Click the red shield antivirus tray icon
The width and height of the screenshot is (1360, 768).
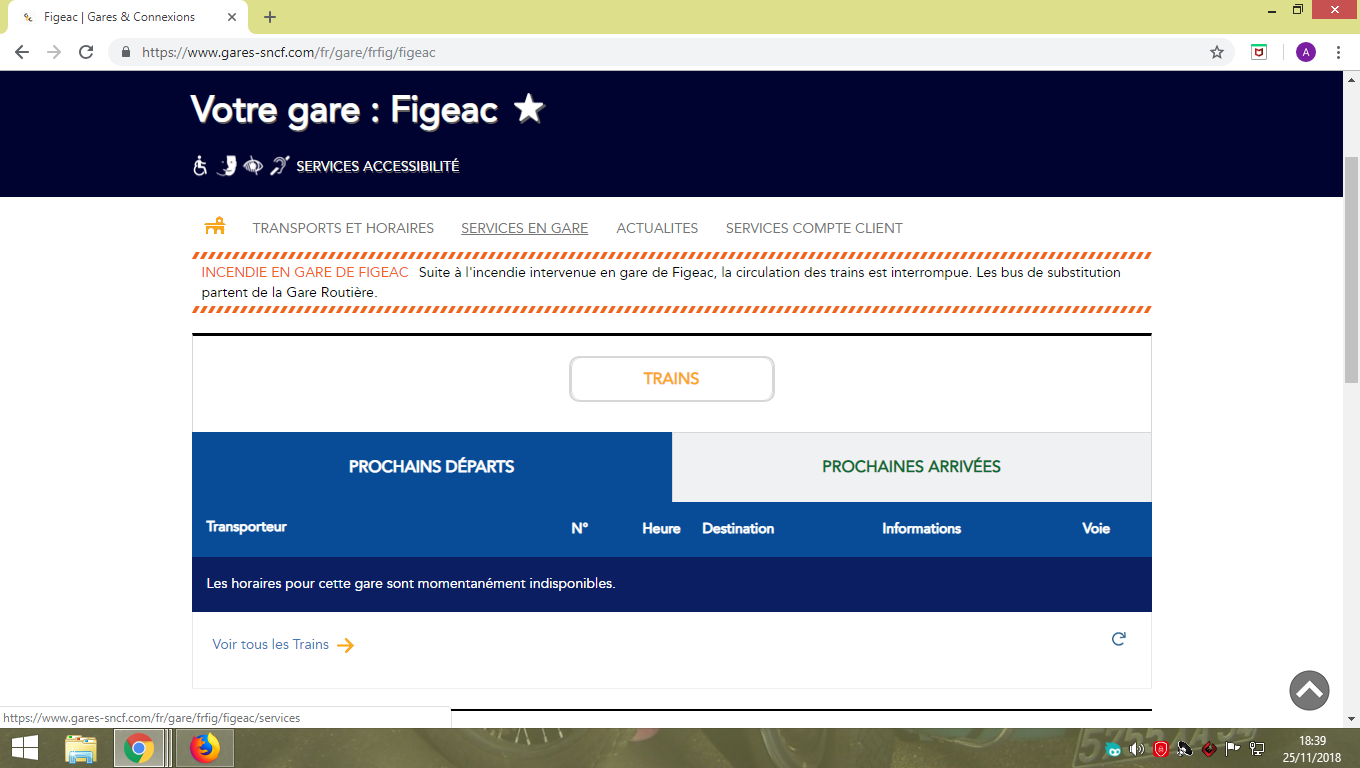pos(1161,748)
